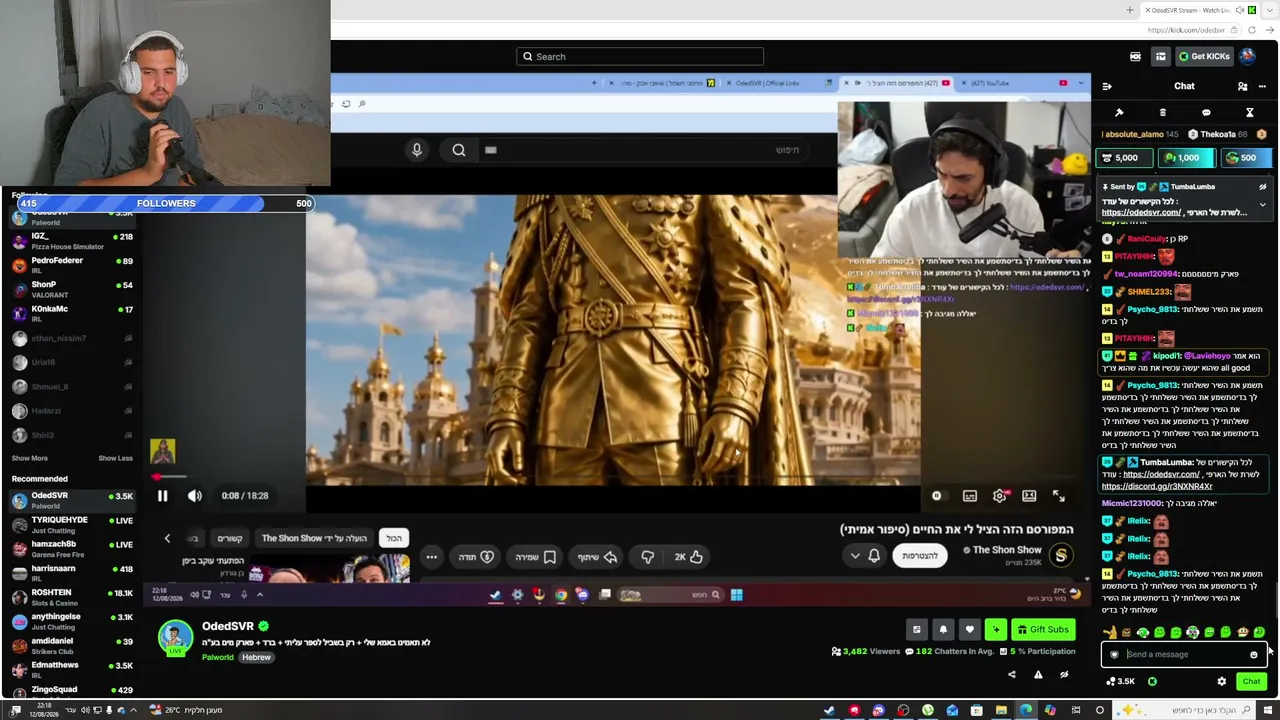Screen dimensions: 1280x720
Task: Seek using the YouTube progress bar
Action: click(x=613, y=478)
